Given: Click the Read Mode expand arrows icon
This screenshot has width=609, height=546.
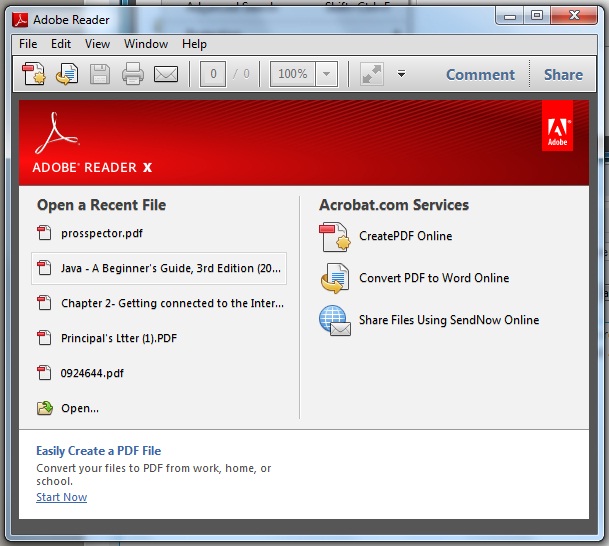Looking at the screenshot, I should [x=371, y=74].
